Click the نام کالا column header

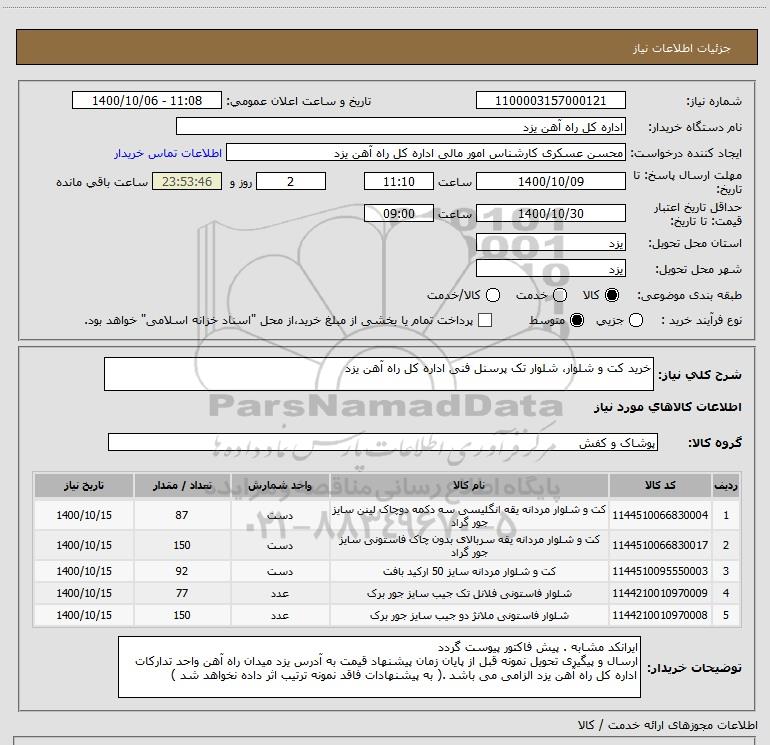469,486
